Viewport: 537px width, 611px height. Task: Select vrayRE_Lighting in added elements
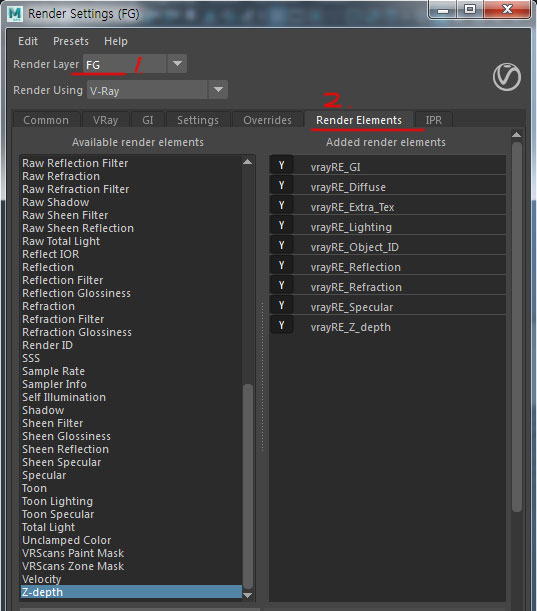point(351,227)
